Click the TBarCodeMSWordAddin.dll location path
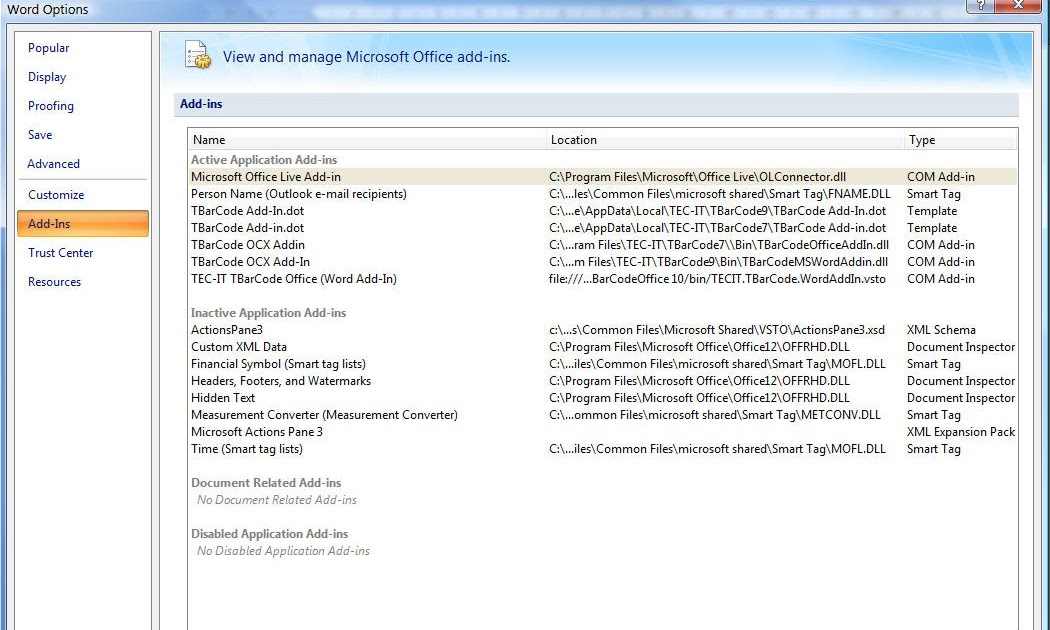Viewport: 1050px width, 630px height. (x=718, y=262)
